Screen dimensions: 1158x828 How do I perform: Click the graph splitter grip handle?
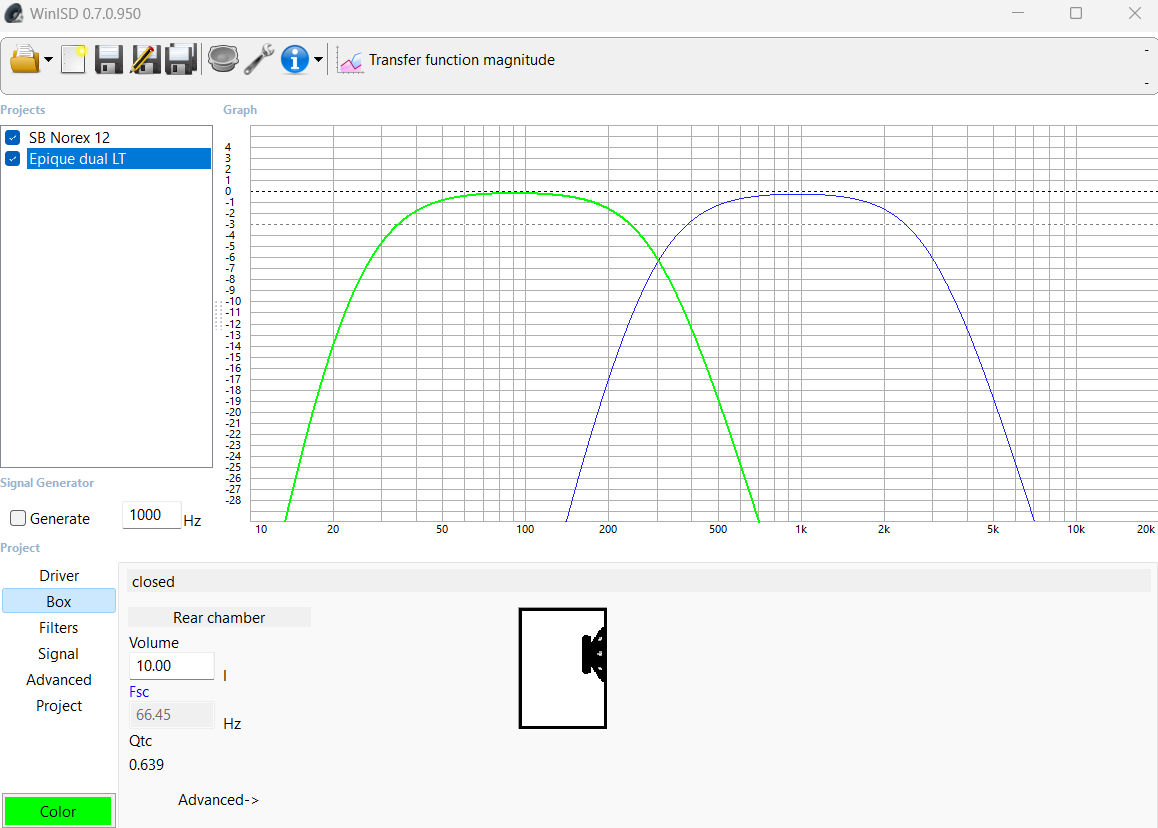(218, 315)
